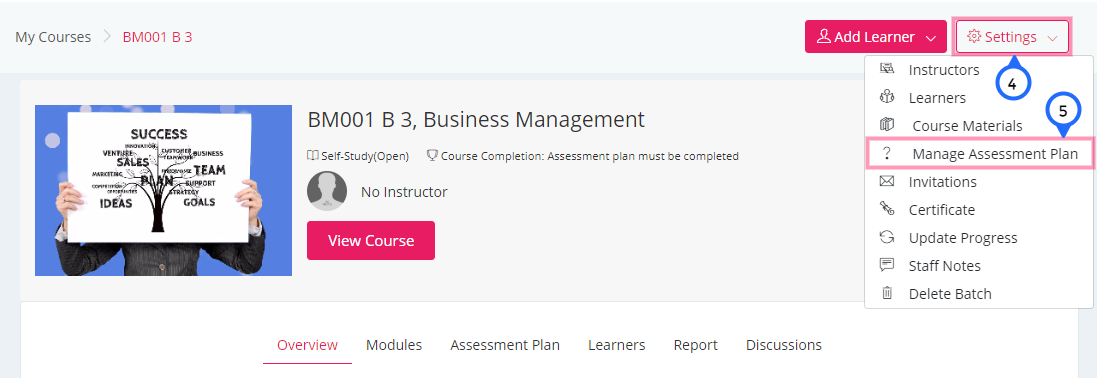Click the Learners menu icon
1097x378 pixels.
(x=886, y=97)
